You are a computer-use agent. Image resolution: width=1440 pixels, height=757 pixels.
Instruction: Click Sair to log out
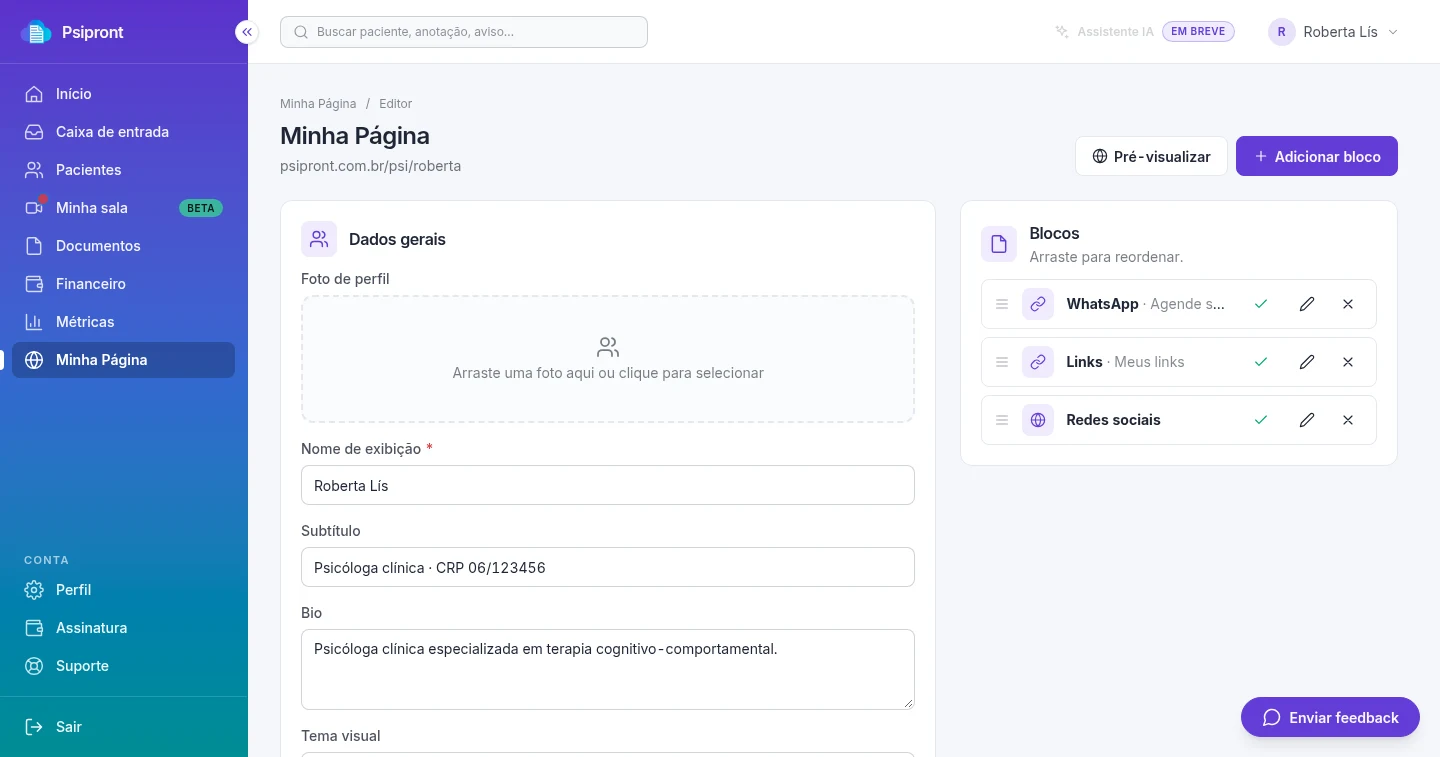click(x=123, y=727)
